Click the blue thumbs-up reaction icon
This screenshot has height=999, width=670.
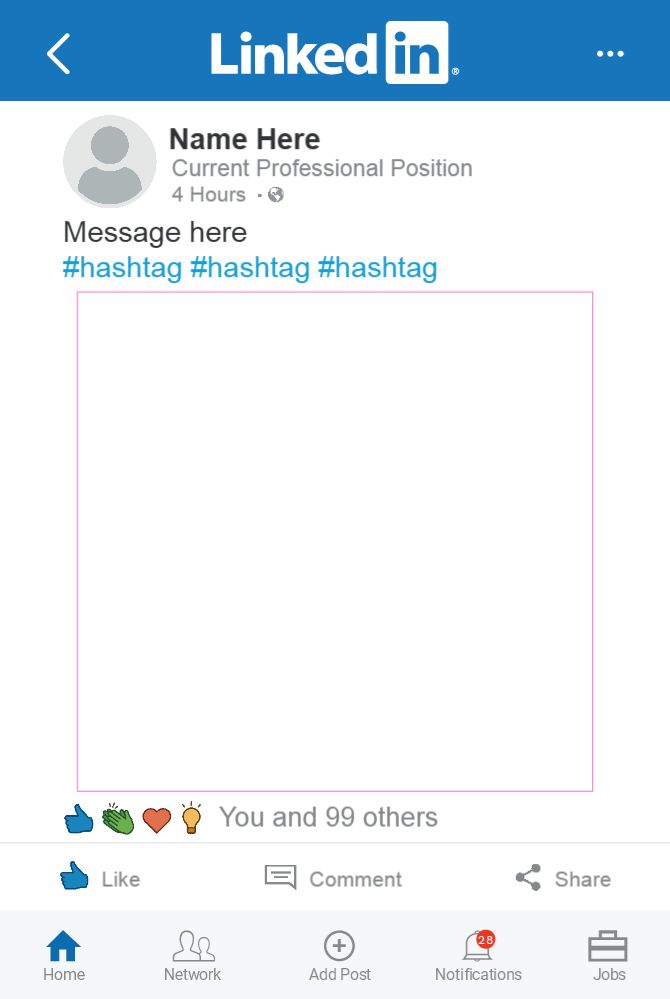coord(79,820)
